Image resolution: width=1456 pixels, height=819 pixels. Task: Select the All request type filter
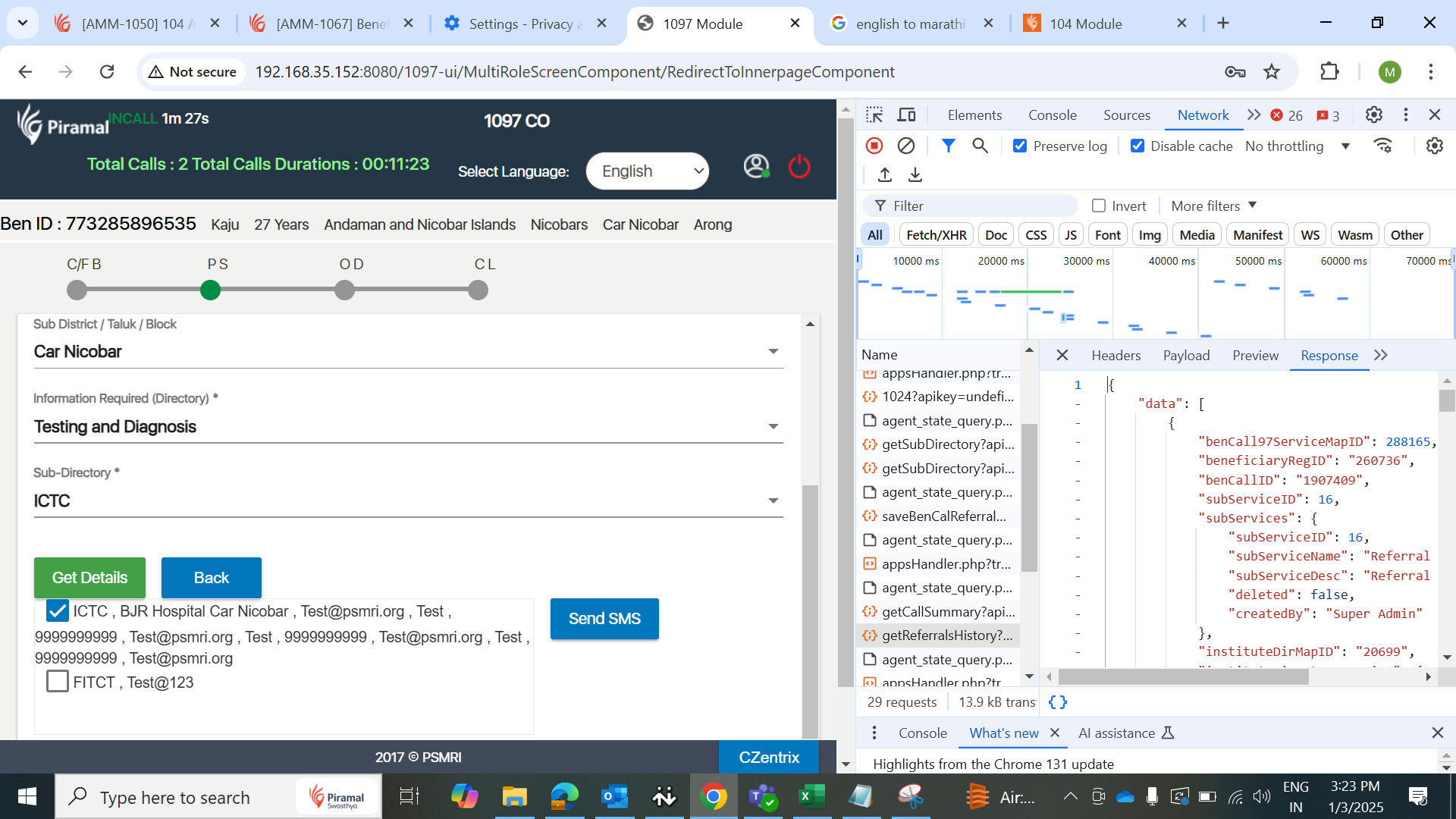[874, 235]
